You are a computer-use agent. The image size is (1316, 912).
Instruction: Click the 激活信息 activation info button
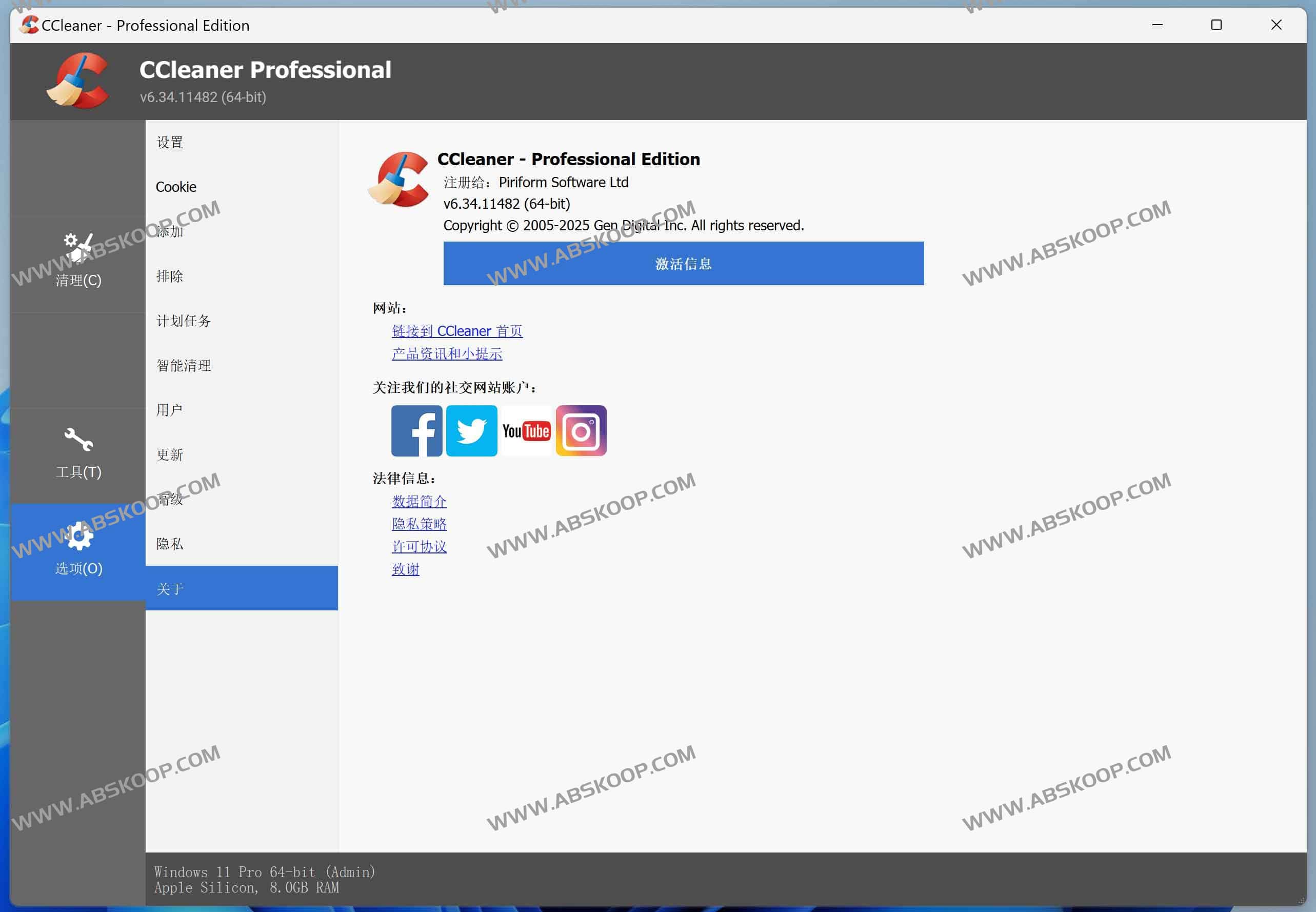[683, 264]
